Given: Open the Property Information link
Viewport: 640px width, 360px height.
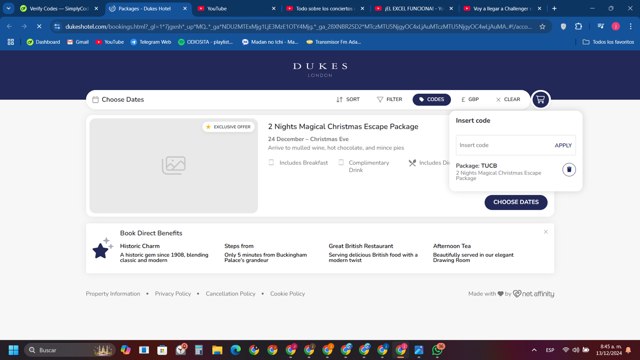Looking at the screenshot, I should tap(113, 293).
